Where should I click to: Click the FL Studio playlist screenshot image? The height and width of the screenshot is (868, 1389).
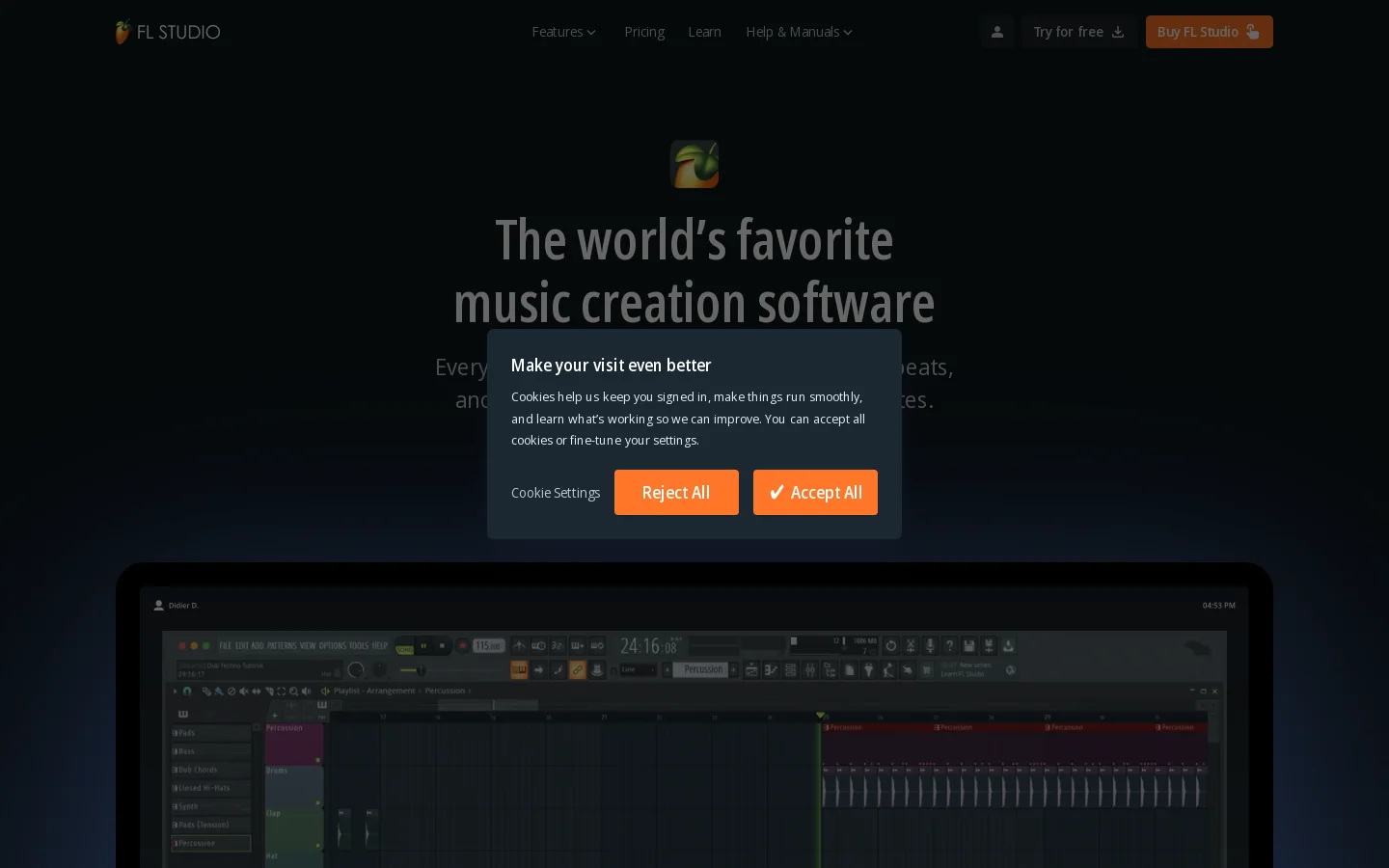694,726
